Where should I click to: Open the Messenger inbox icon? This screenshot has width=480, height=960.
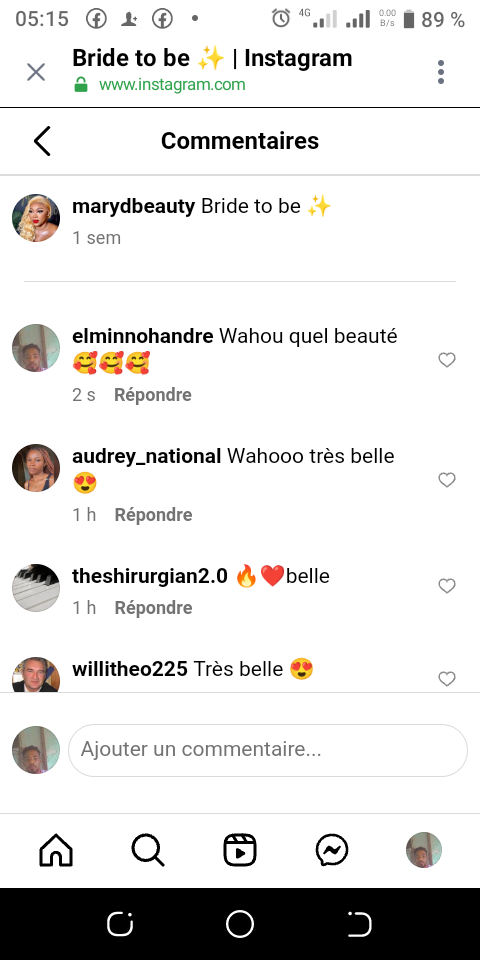(332, 850)
